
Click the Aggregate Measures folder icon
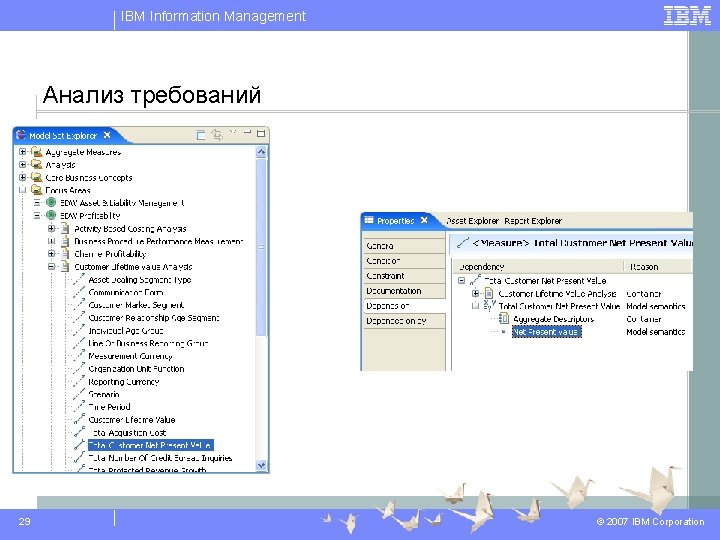[36, 152]
